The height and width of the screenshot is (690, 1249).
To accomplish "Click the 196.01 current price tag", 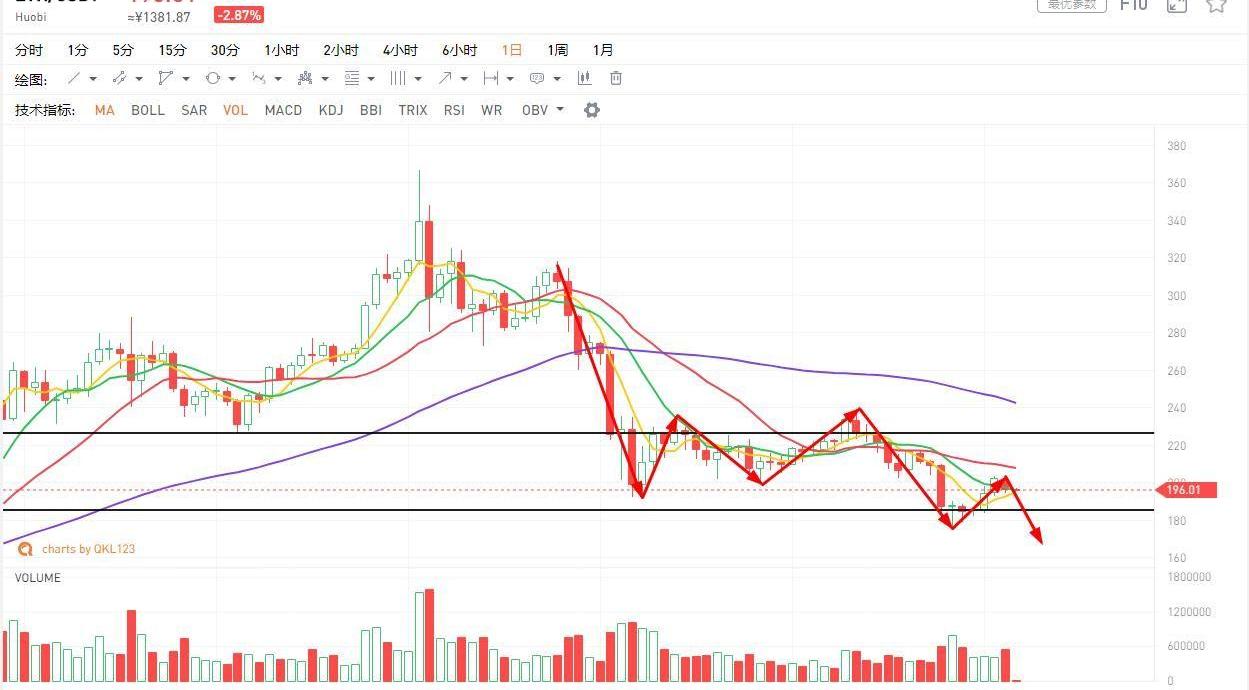I will (1185, 490).
